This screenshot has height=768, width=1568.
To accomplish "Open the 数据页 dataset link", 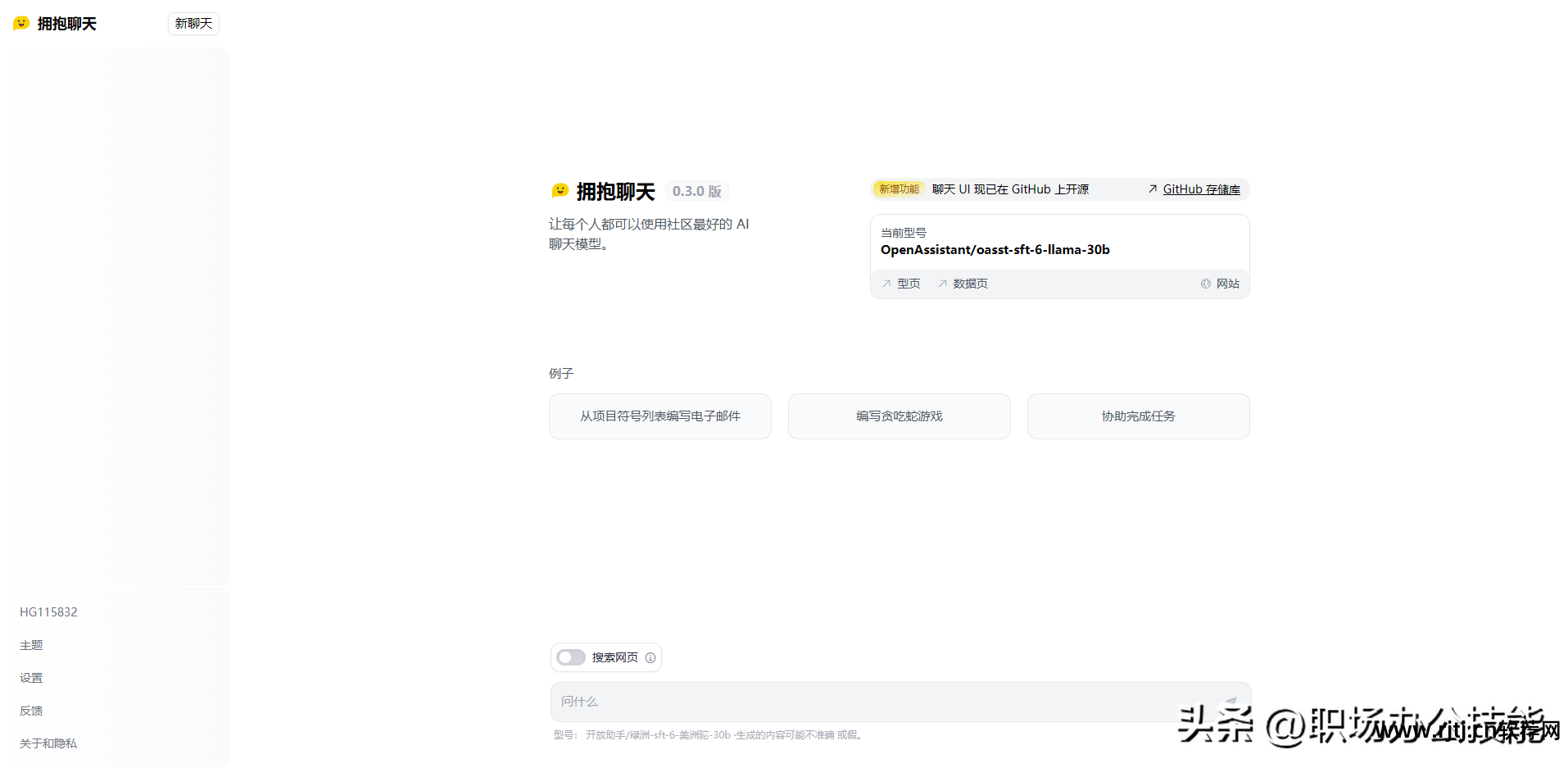I will click(970, 284).
